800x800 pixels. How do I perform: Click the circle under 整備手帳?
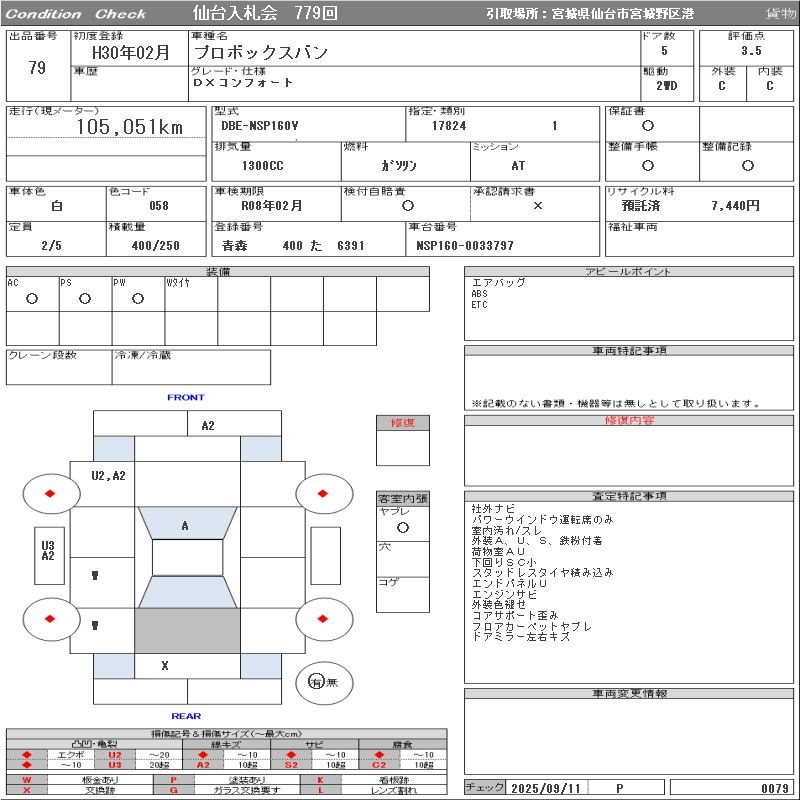point(648,165)
